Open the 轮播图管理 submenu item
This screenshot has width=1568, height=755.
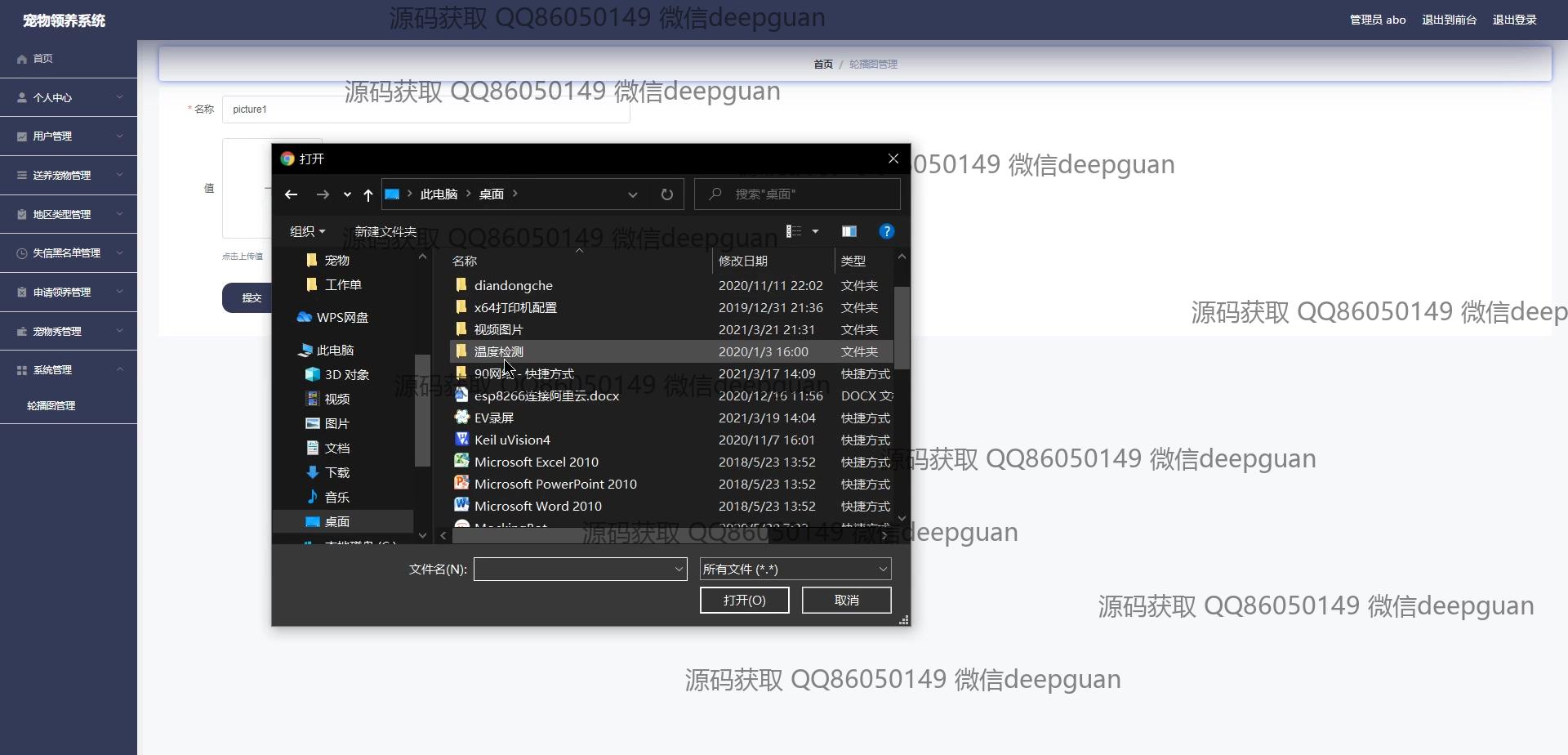(51, 405)
